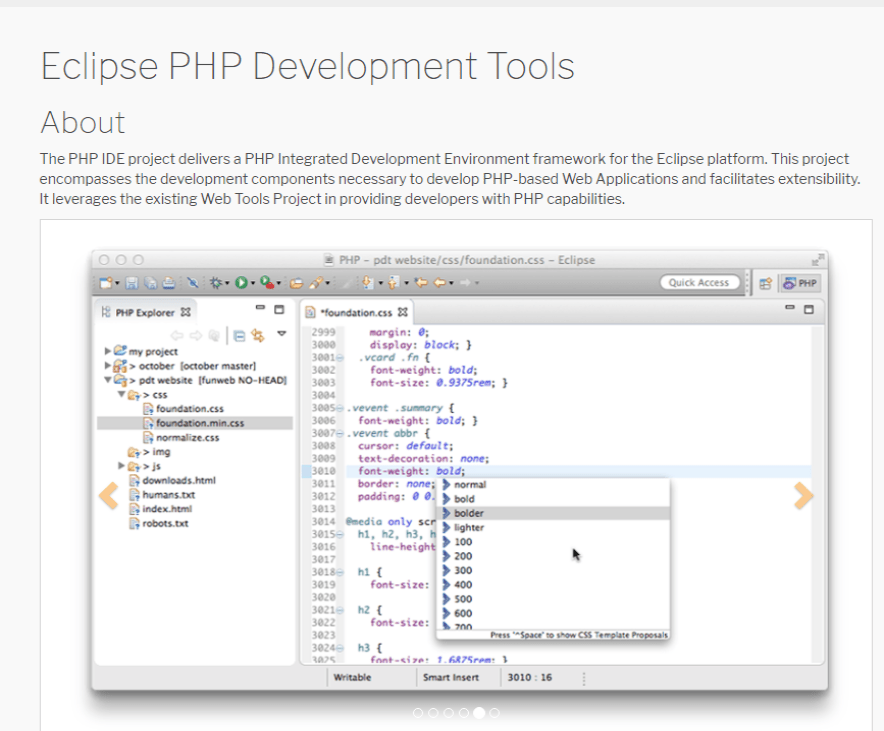This screenshot has height=731, width=884.
Task: Click the Previous Annotation up-arrow icon
Action: click(x=394, y=283)
